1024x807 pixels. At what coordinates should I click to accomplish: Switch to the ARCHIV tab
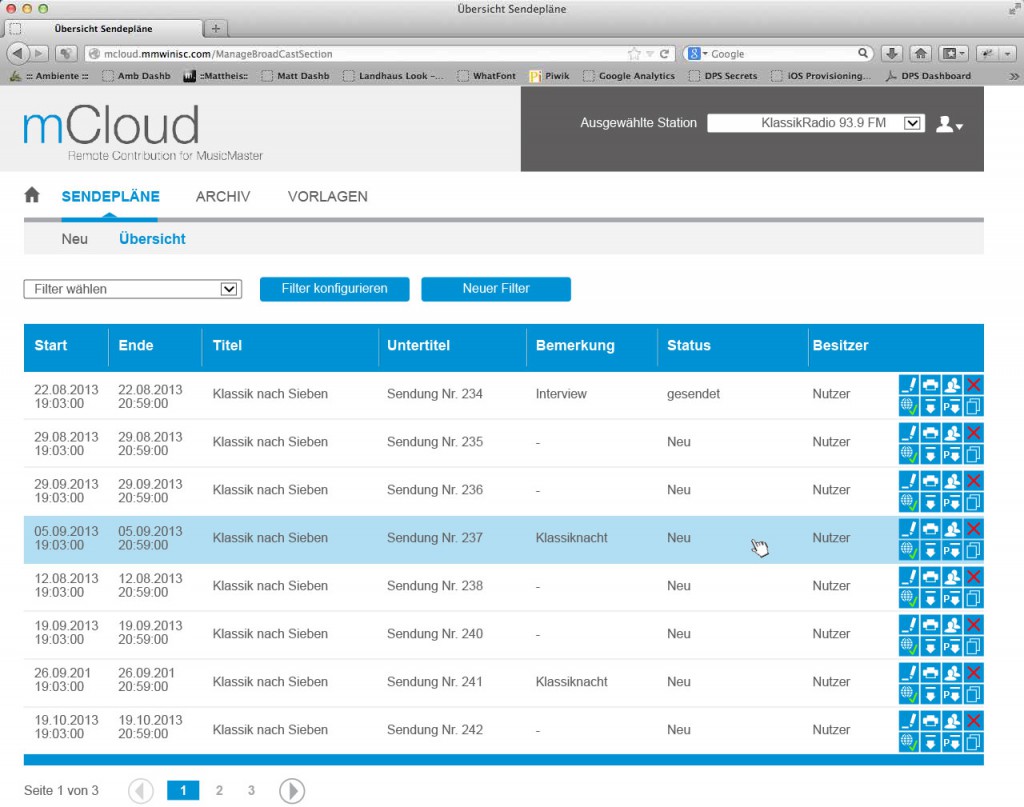click(222, 196)
